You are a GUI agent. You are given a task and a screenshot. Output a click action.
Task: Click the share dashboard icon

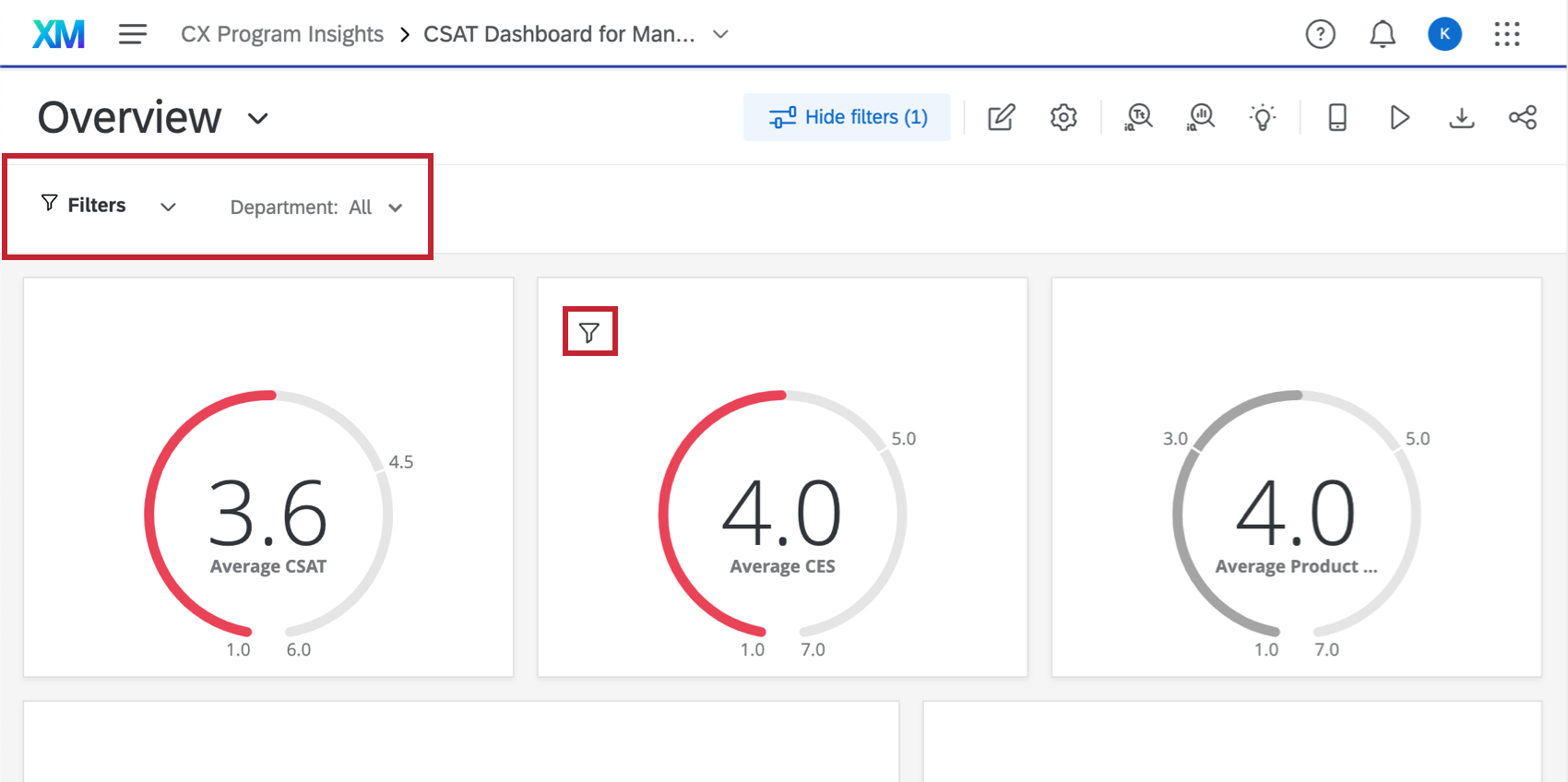click(x=1523, y=117)
